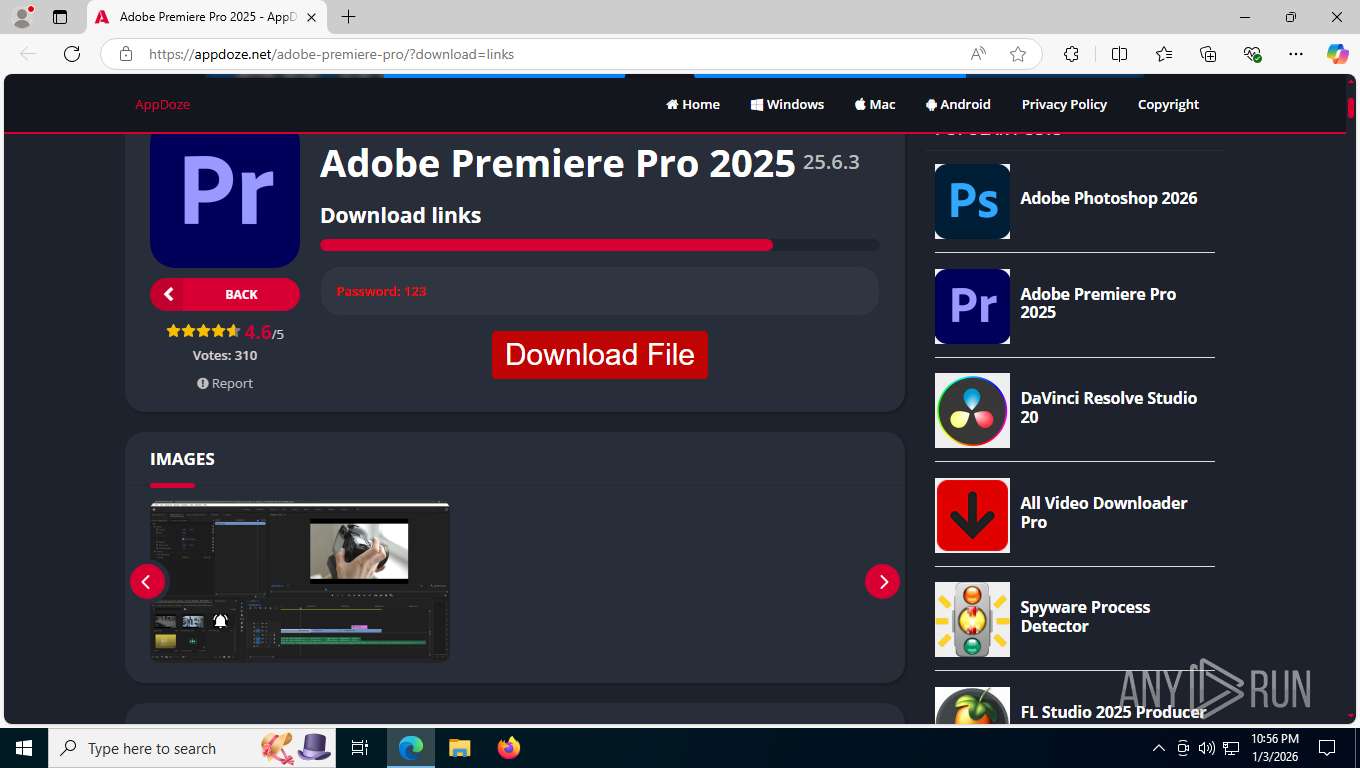Open File Explorer from taskbar

459,748
